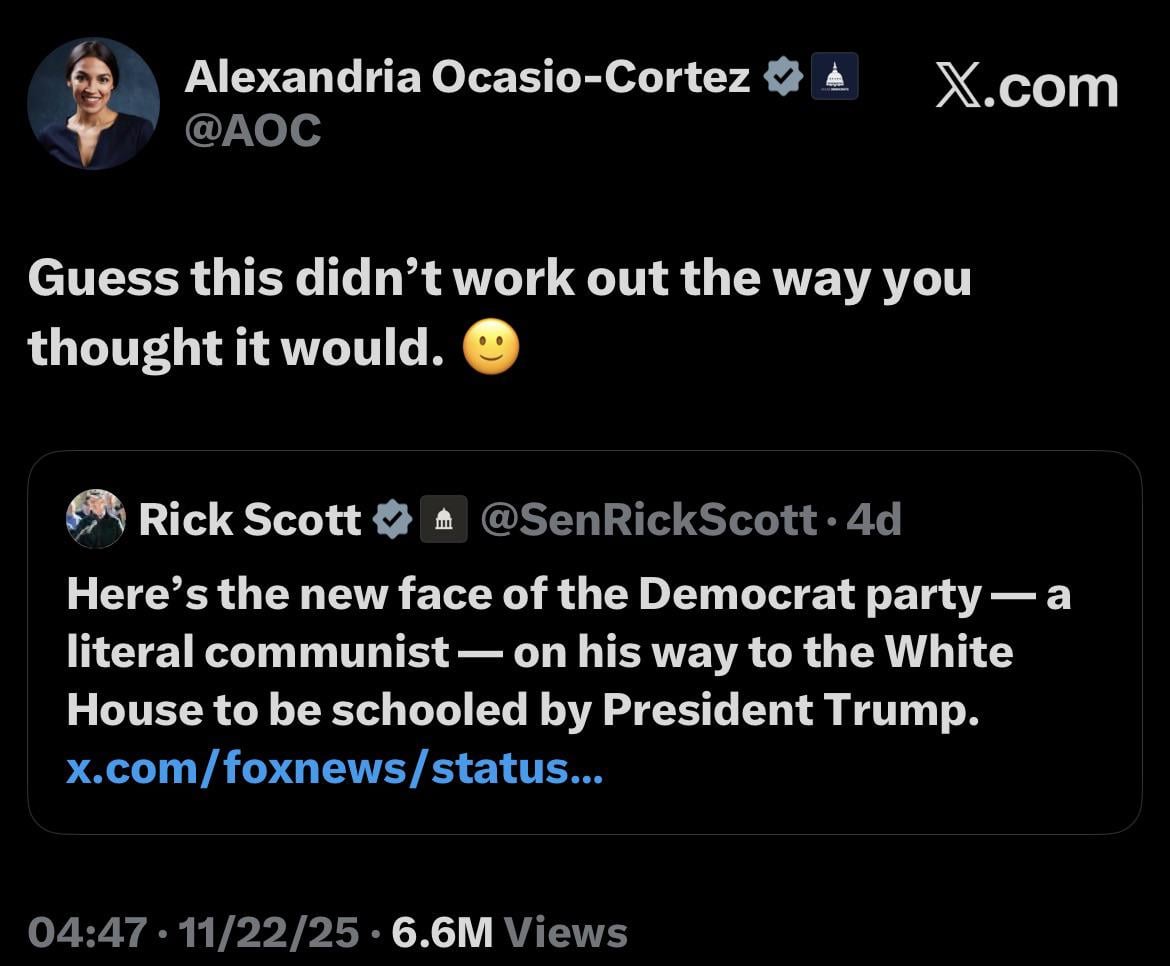Open Rick Scott's small avatar

click(95, 519)
